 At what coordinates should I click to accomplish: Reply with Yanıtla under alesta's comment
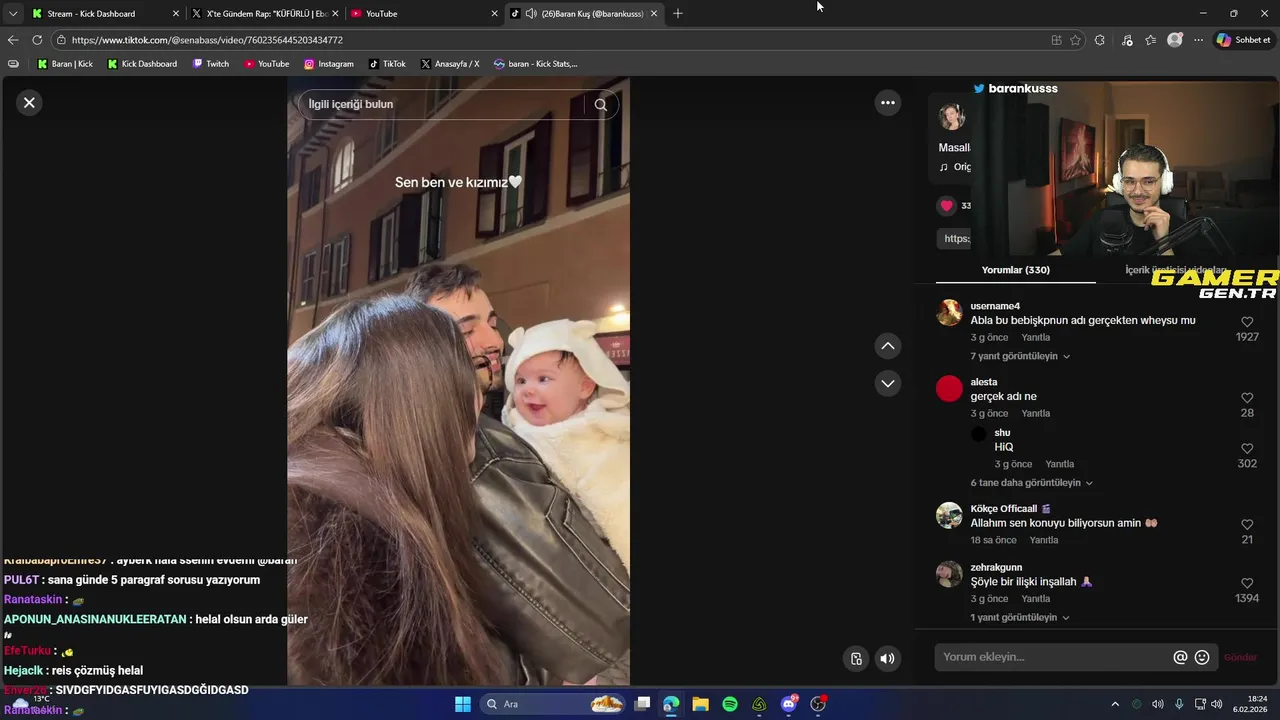pos(1035,413)
